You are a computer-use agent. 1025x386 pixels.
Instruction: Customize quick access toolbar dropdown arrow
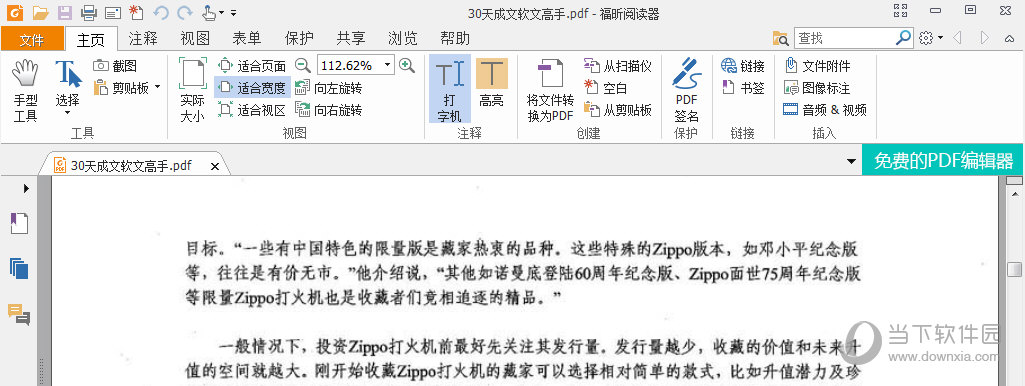234,12
